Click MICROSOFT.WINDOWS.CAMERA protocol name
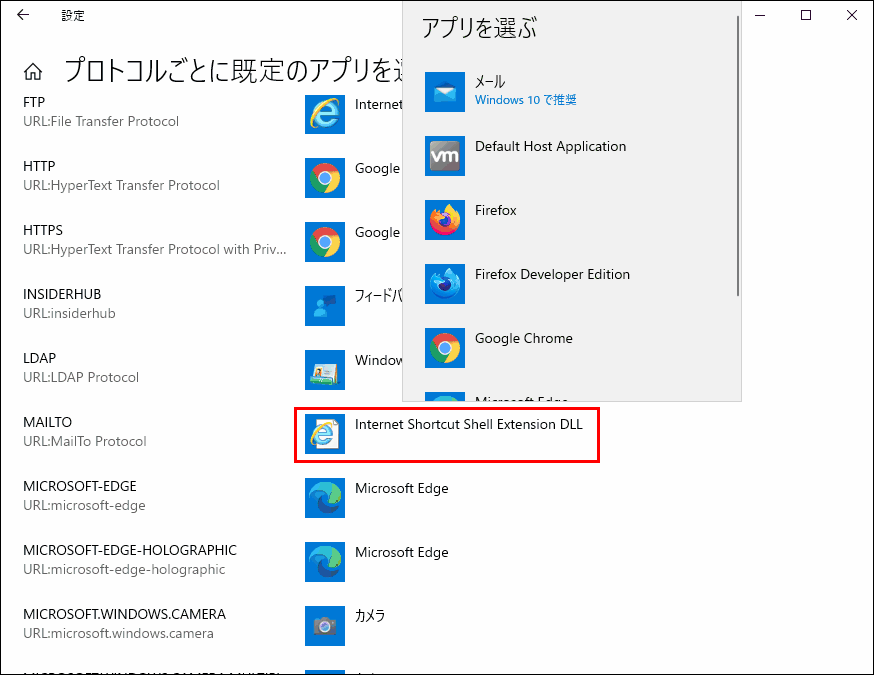Viewport: 874px width, 675px height. [124, 614]
